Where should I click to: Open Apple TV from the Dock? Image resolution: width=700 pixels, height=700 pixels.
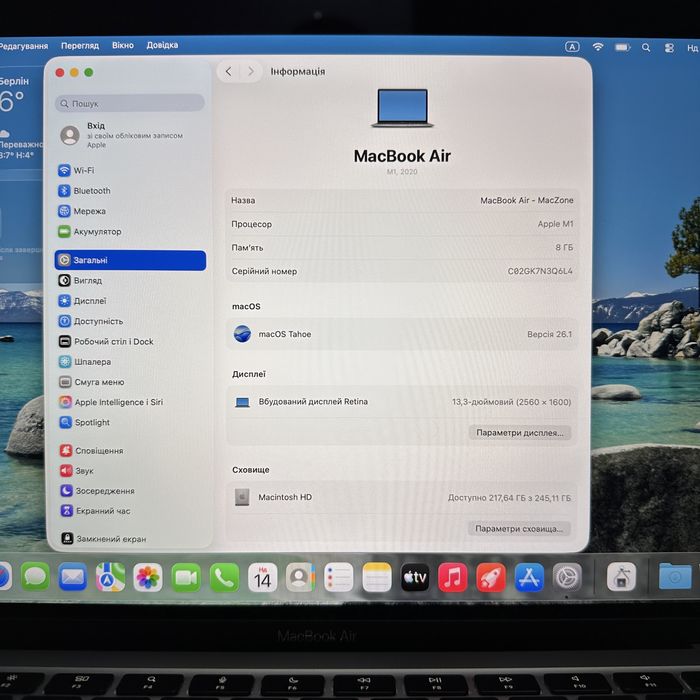coord(415,578)
